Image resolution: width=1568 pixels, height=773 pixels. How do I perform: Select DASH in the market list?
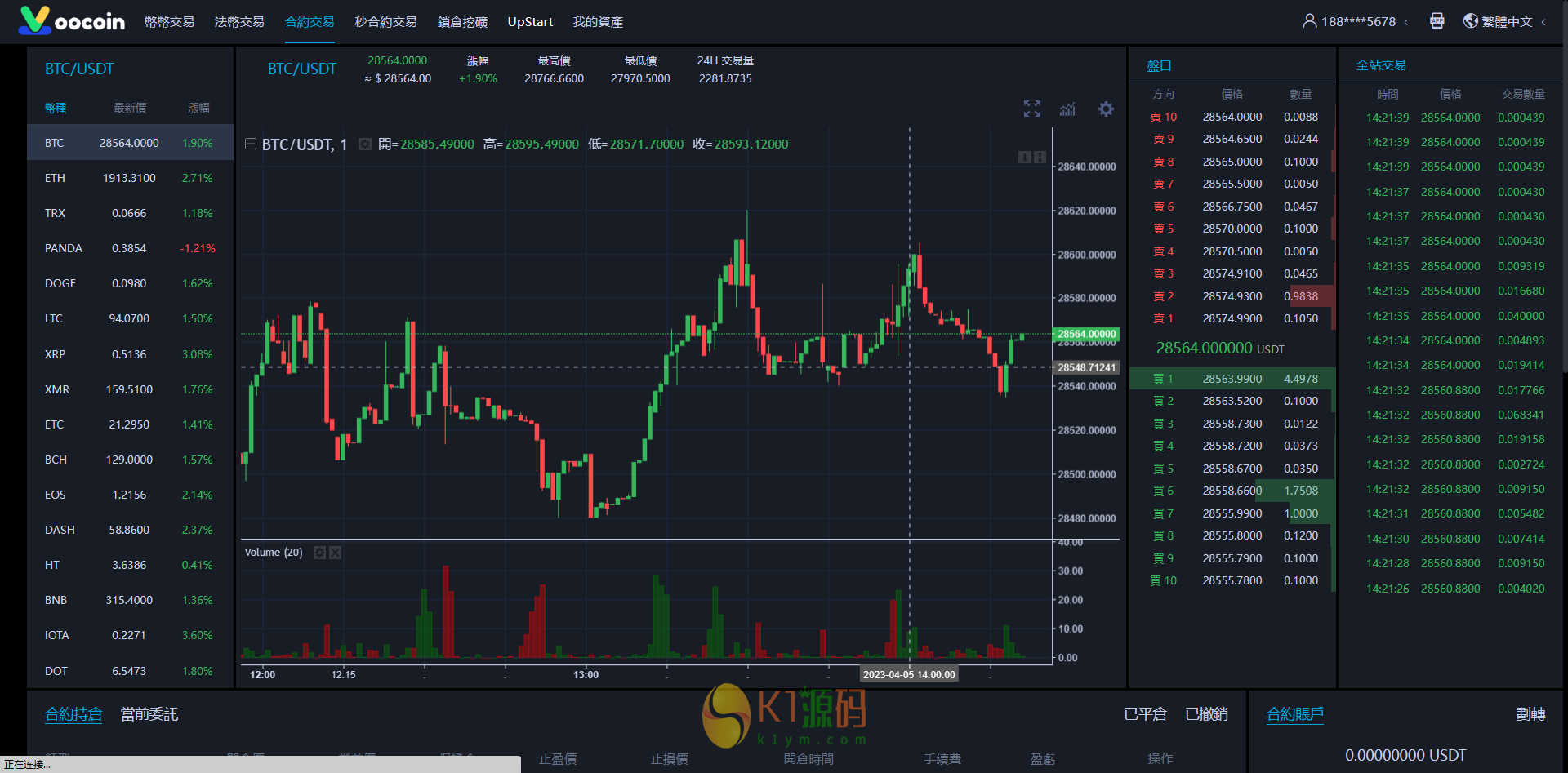(x=130, y=530)
